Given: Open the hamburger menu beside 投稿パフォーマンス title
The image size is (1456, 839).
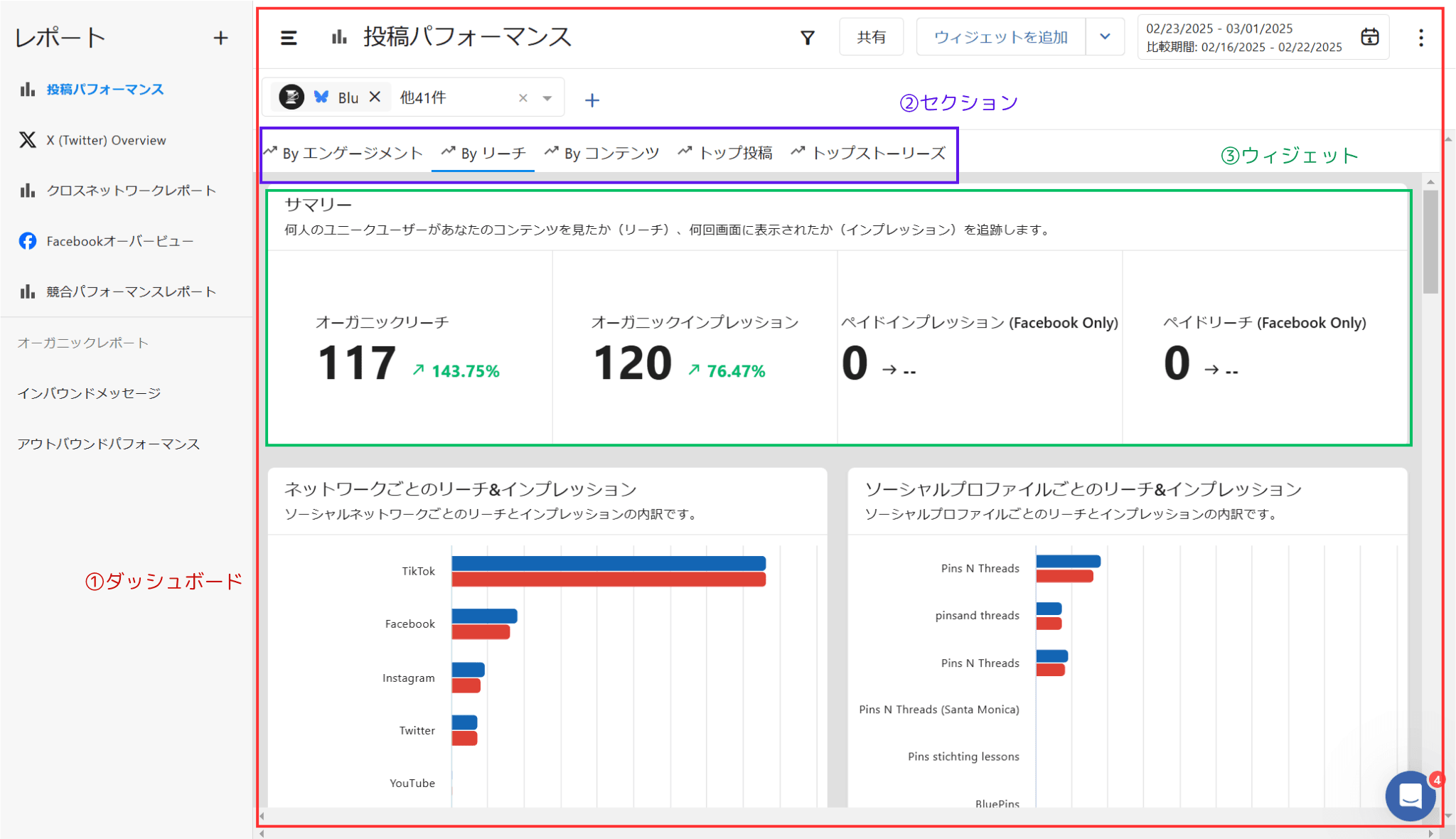Looking at the screenshot, I should [x=288, y=38].
